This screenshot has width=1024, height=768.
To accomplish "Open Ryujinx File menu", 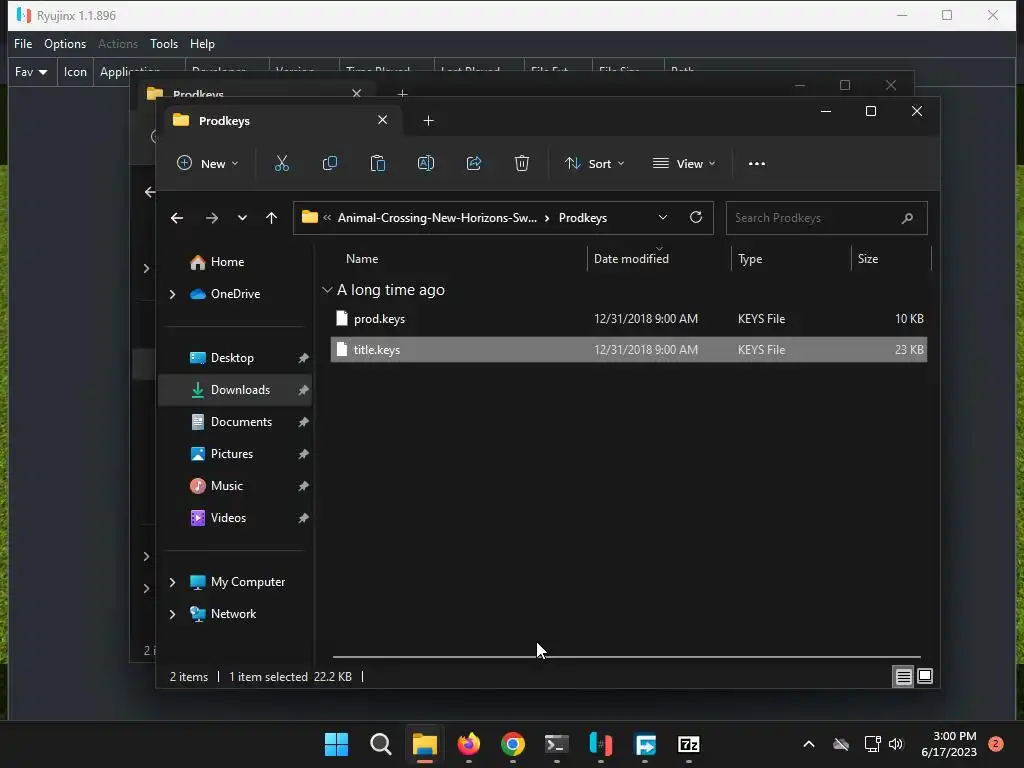I will pyautogui.click(x=23, y=44).
